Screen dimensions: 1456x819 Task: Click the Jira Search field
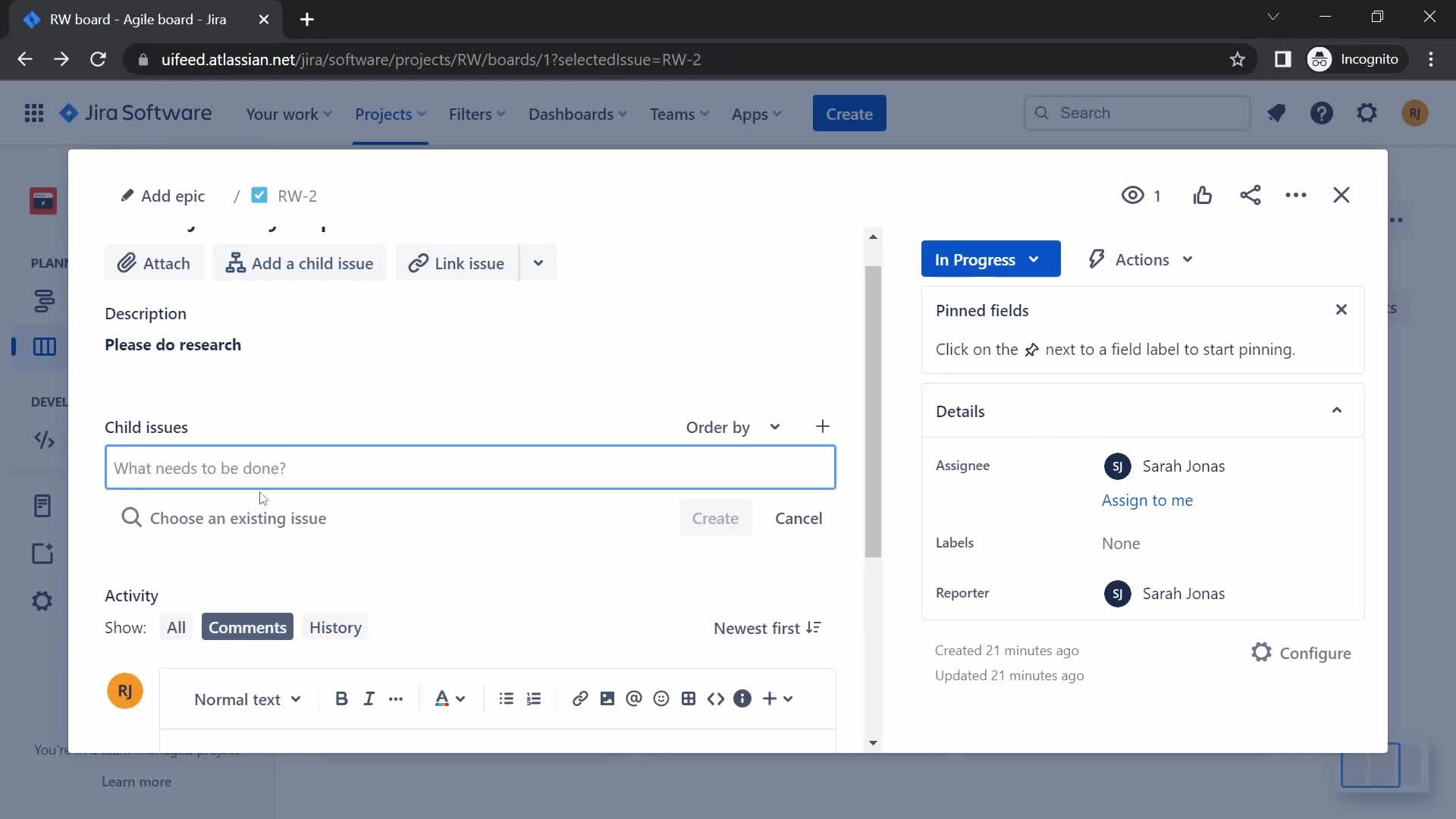click(x=1137, y=113)
